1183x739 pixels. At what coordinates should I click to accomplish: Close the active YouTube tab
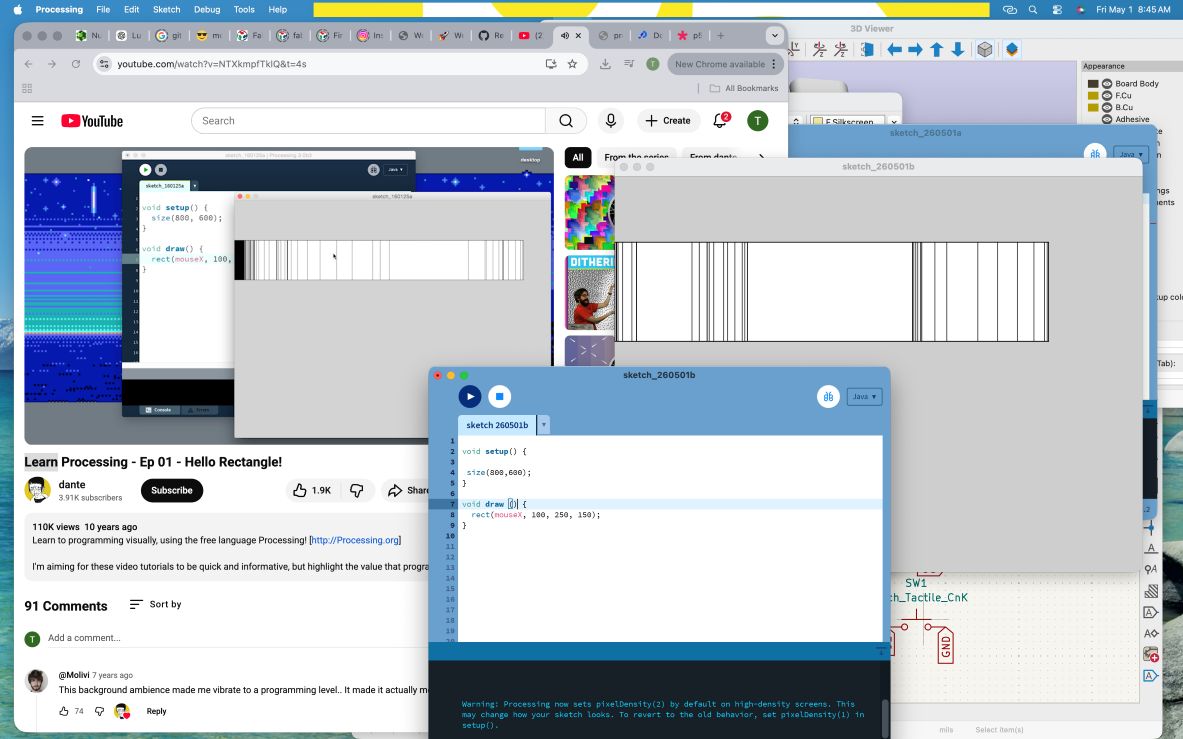point(579,35)
